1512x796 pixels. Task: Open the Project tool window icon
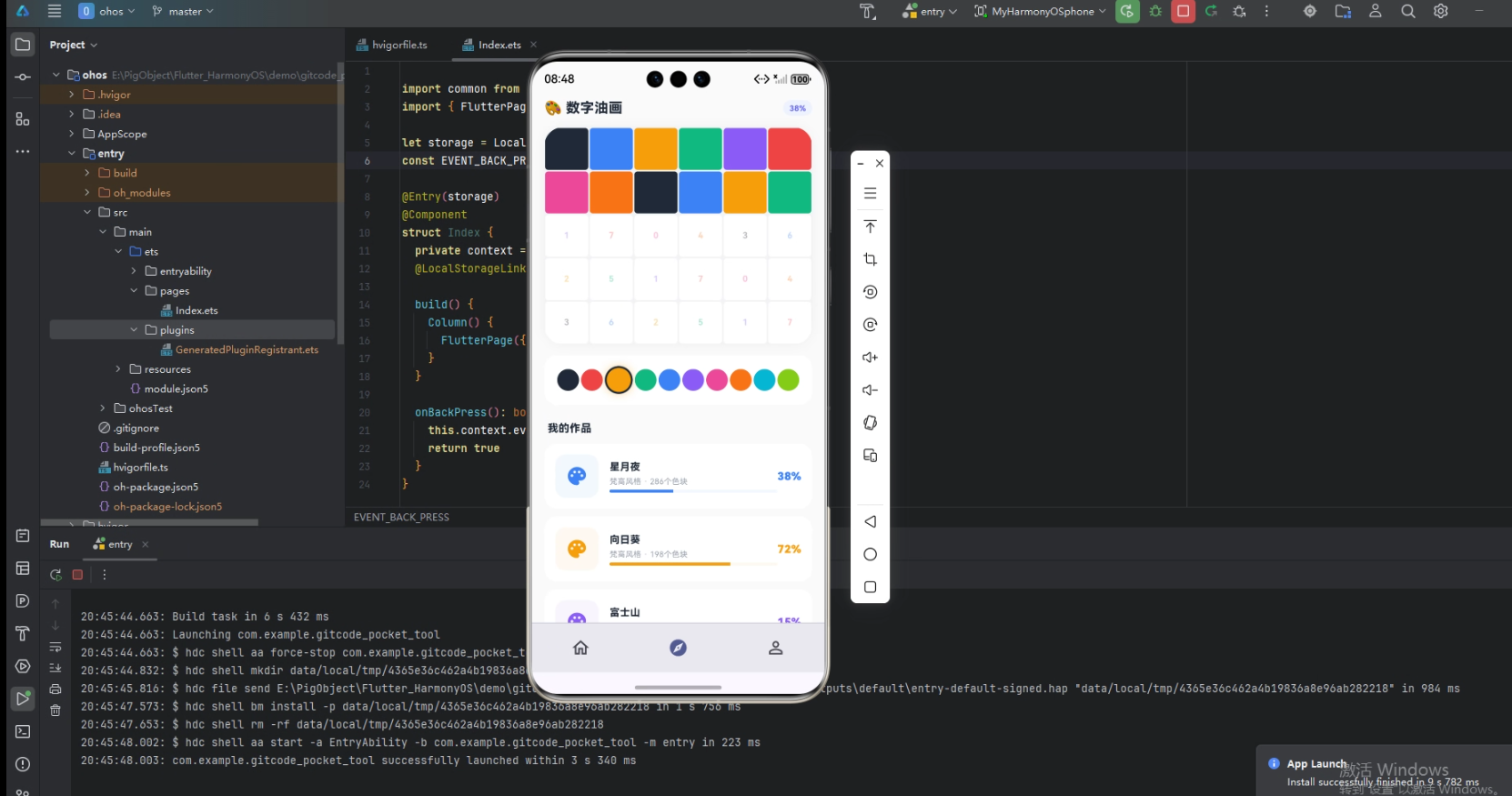23,45
